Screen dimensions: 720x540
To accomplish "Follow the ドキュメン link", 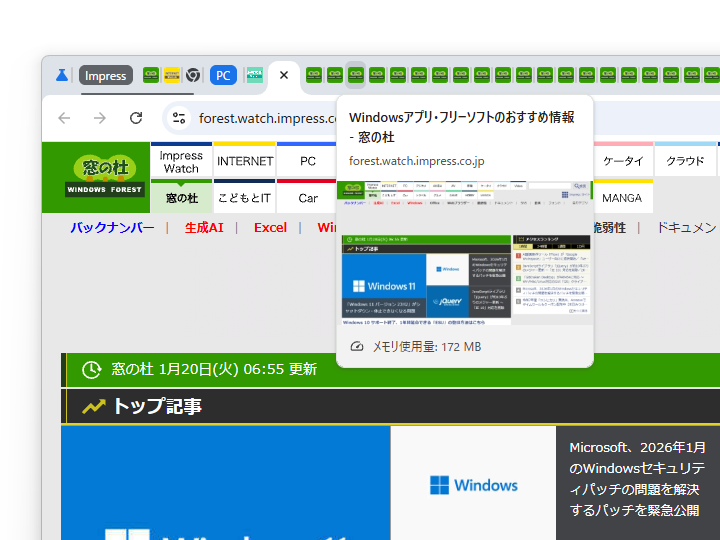I will click(x=687, y=227).
